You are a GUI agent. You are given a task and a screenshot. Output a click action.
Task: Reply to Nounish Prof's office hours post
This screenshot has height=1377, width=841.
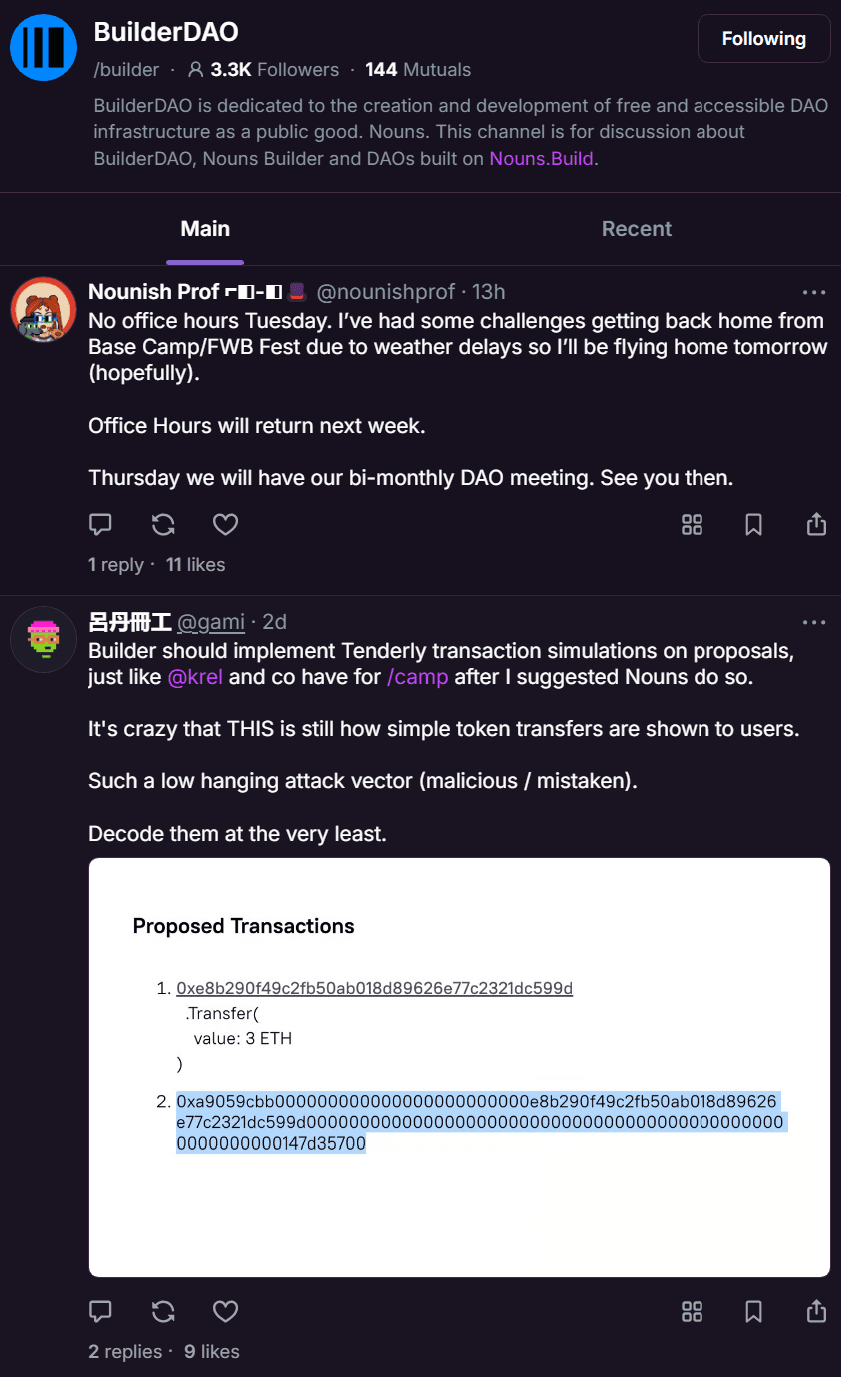tap(100, 524)
